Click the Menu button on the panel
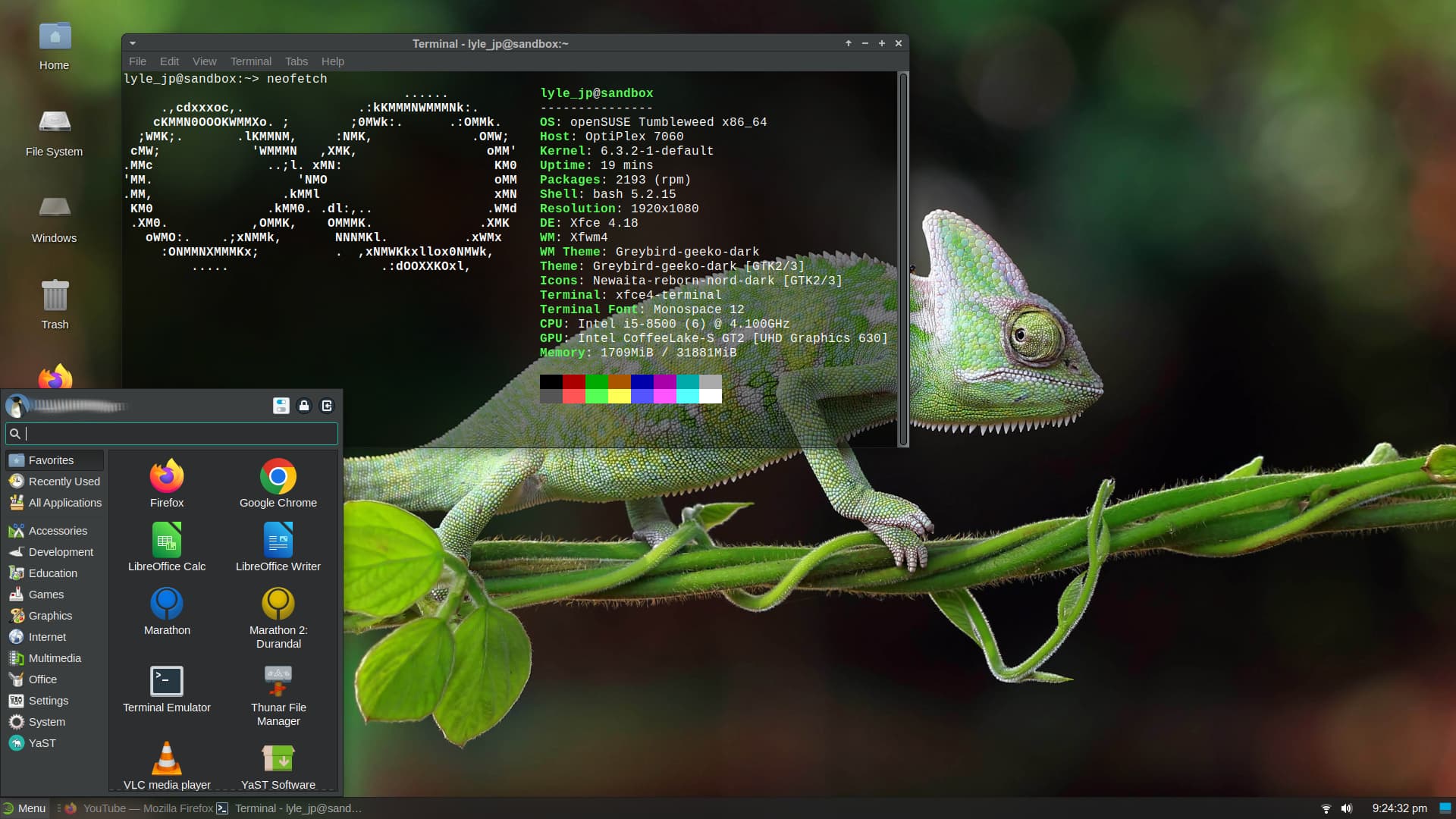The image size is (1456, 819). [x=25, y=808]
